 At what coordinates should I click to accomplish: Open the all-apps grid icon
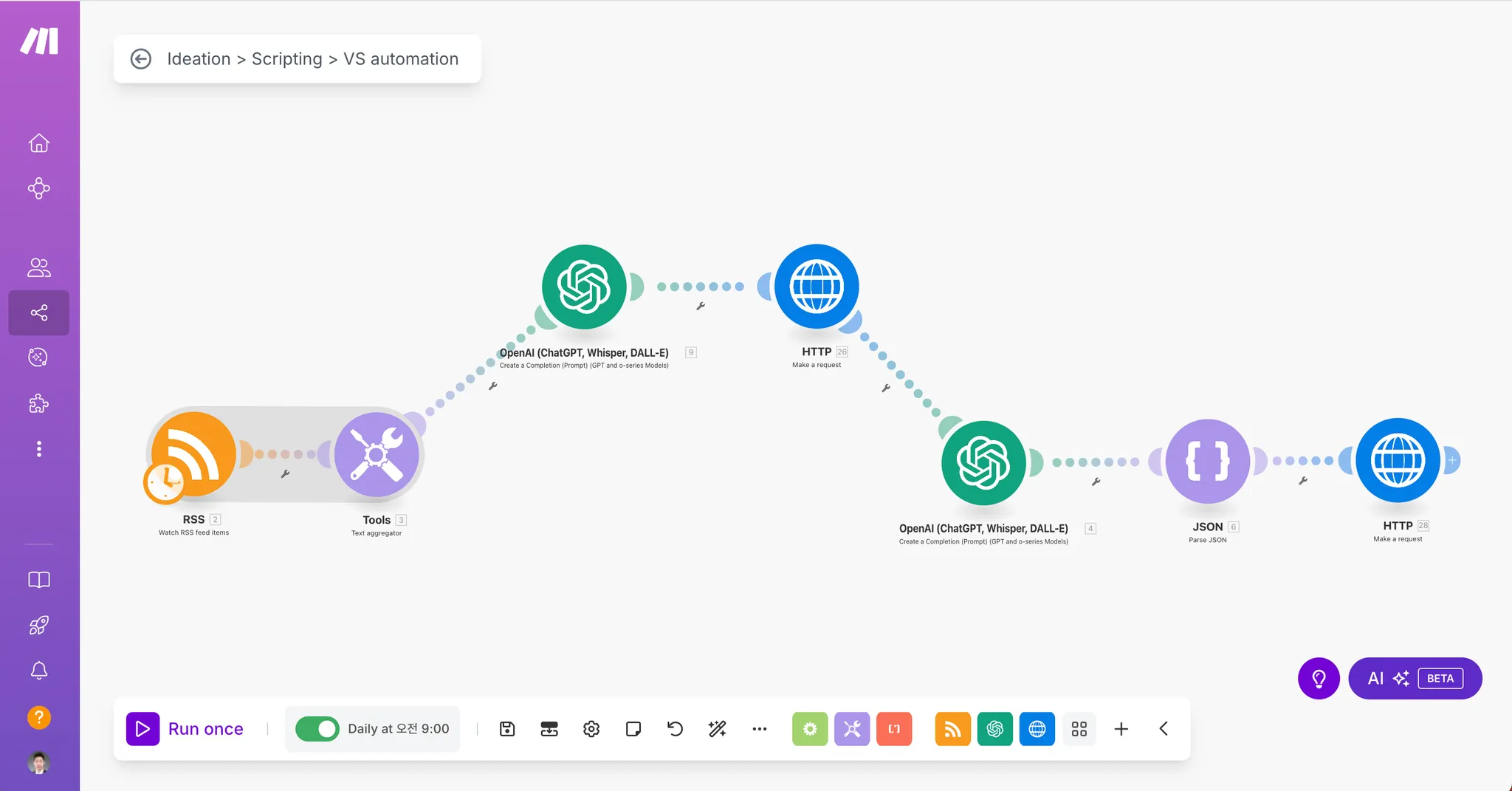coord(1079,729)
